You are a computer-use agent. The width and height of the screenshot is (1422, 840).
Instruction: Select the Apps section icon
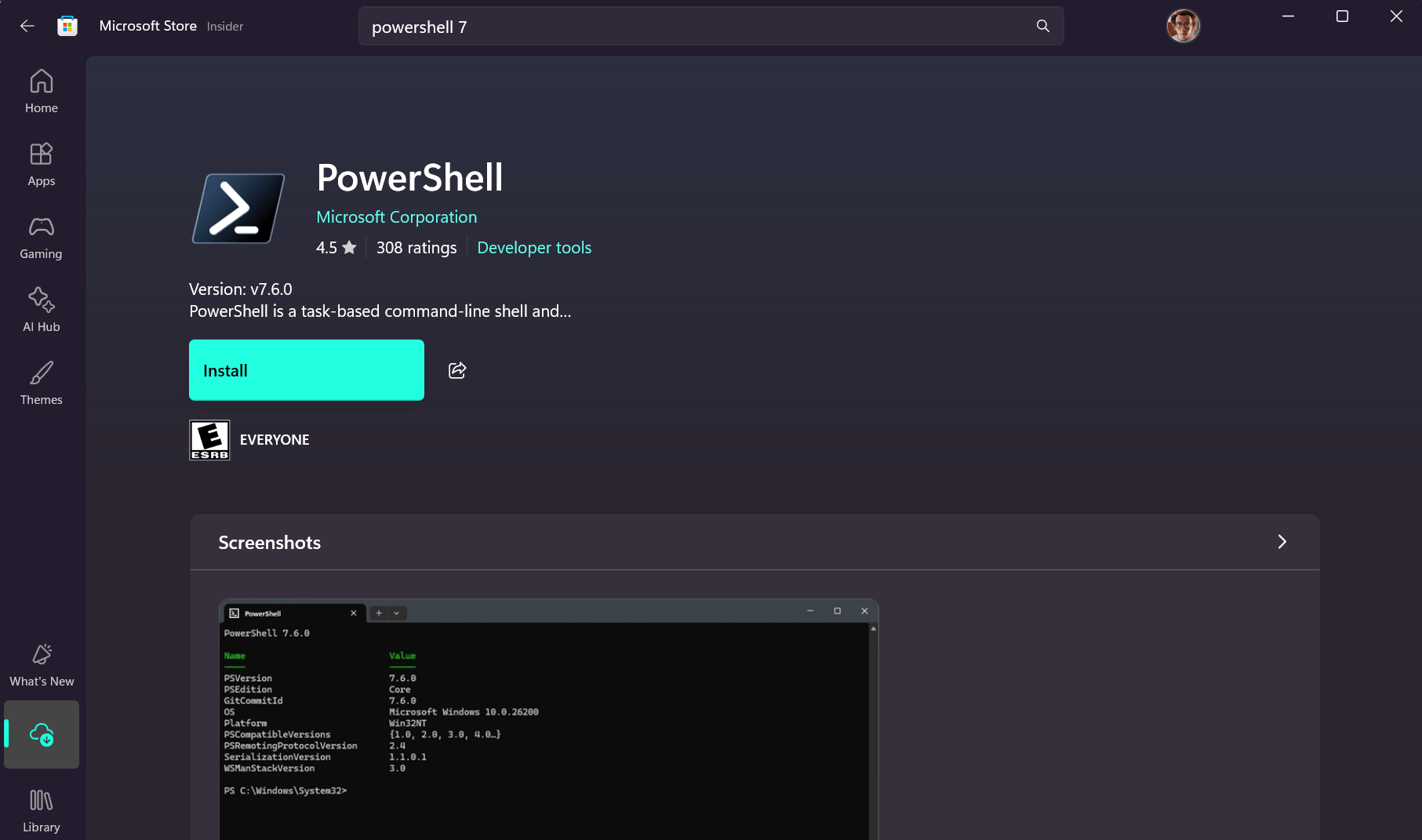click(41, 163)
